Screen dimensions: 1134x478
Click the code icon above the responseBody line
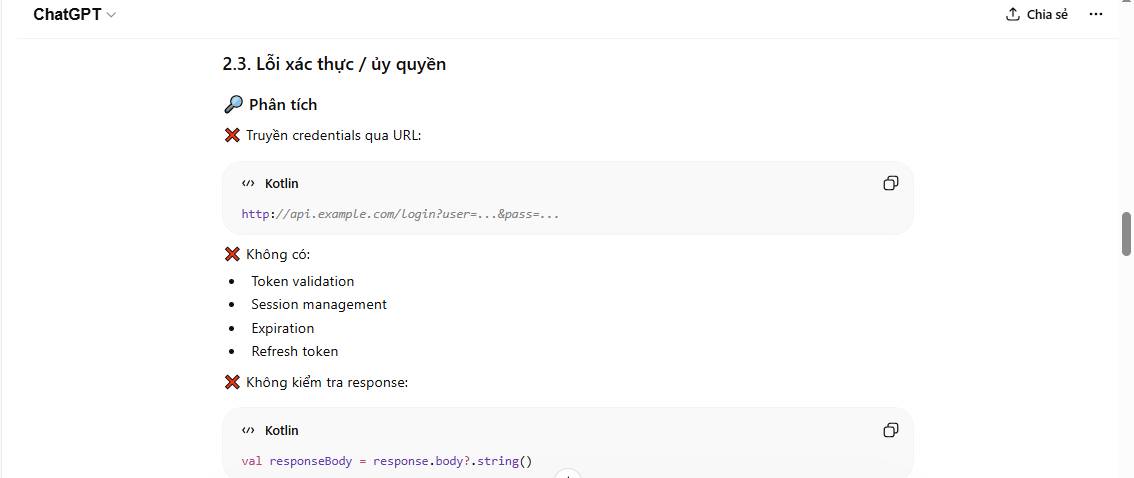(248, 431)
